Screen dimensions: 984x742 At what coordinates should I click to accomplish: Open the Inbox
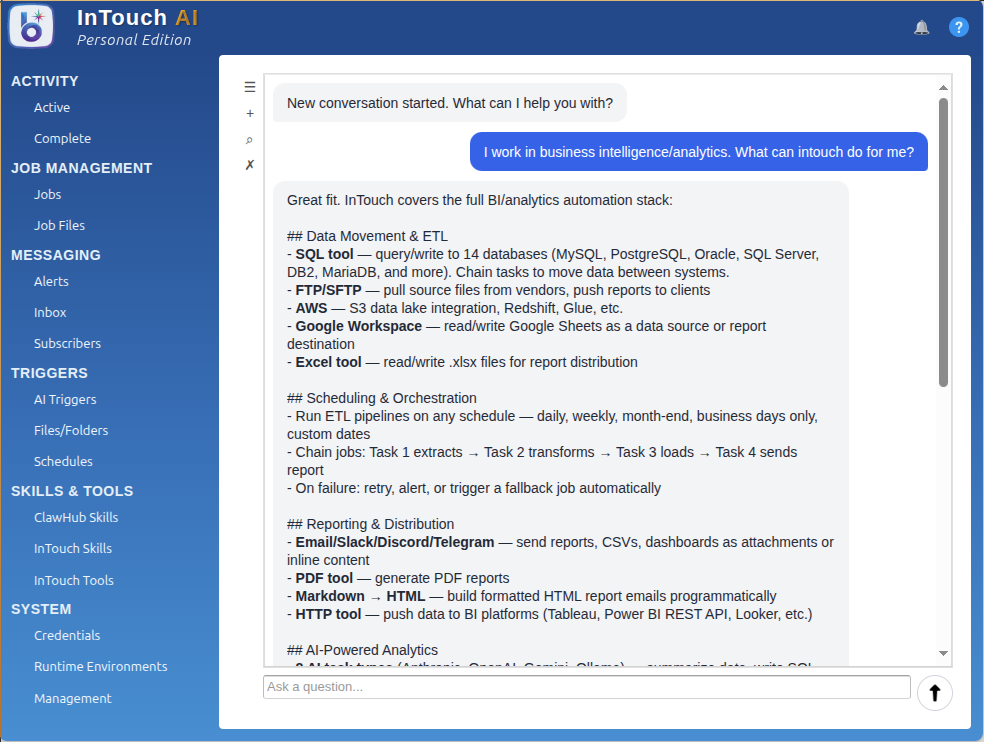coord(50,313)
